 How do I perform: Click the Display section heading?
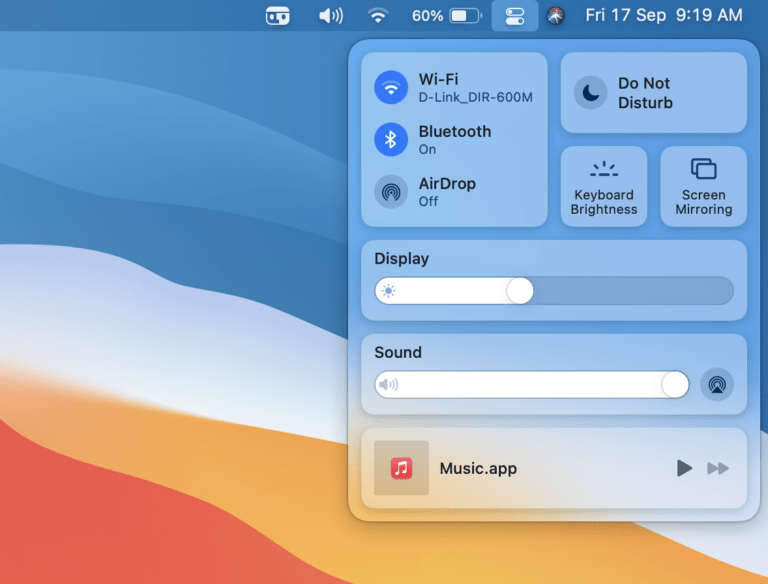pos(402,258)
